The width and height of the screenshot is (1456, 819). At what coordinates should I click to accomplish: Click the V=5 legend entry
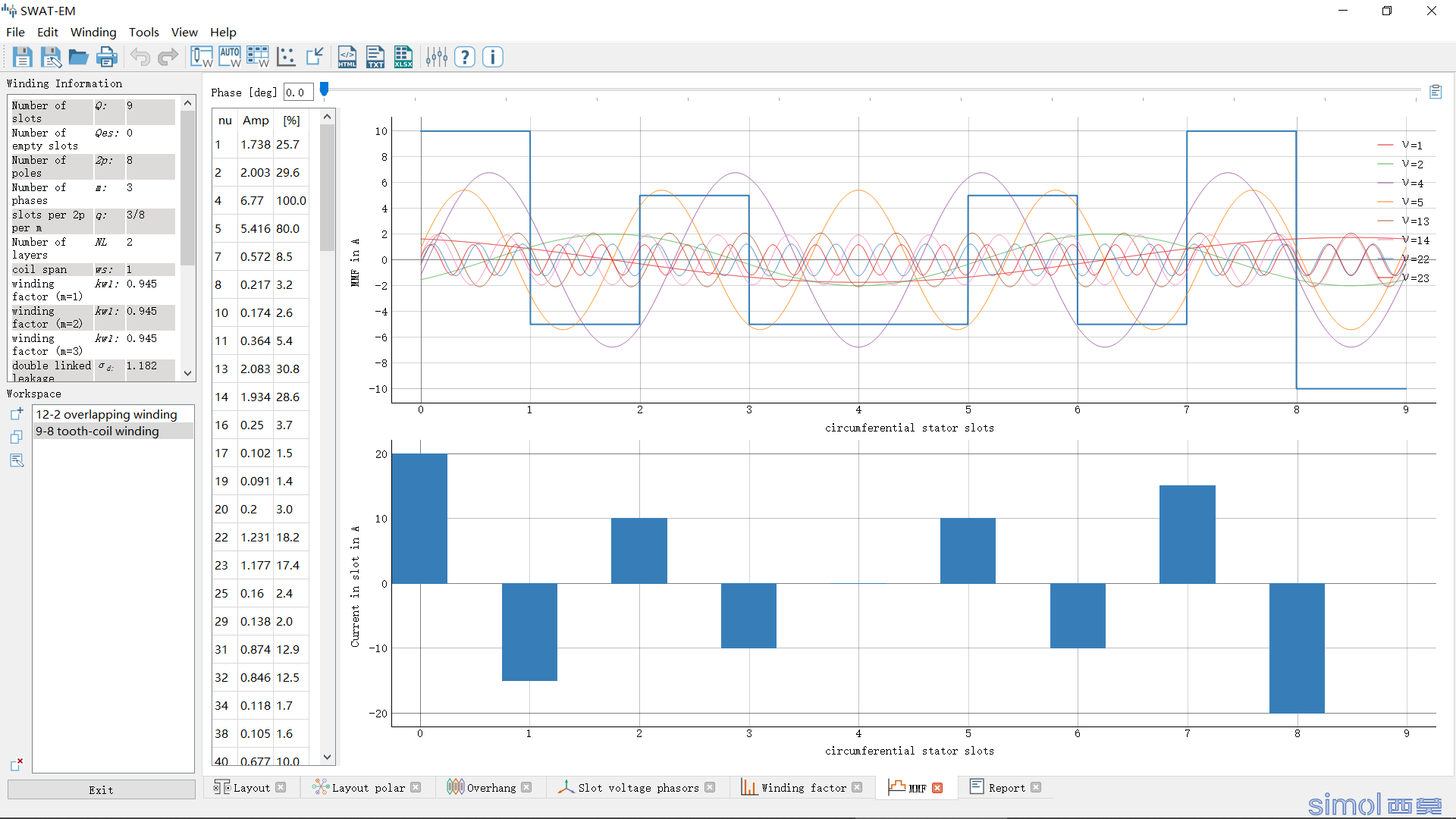click(x=1401, y=202)
